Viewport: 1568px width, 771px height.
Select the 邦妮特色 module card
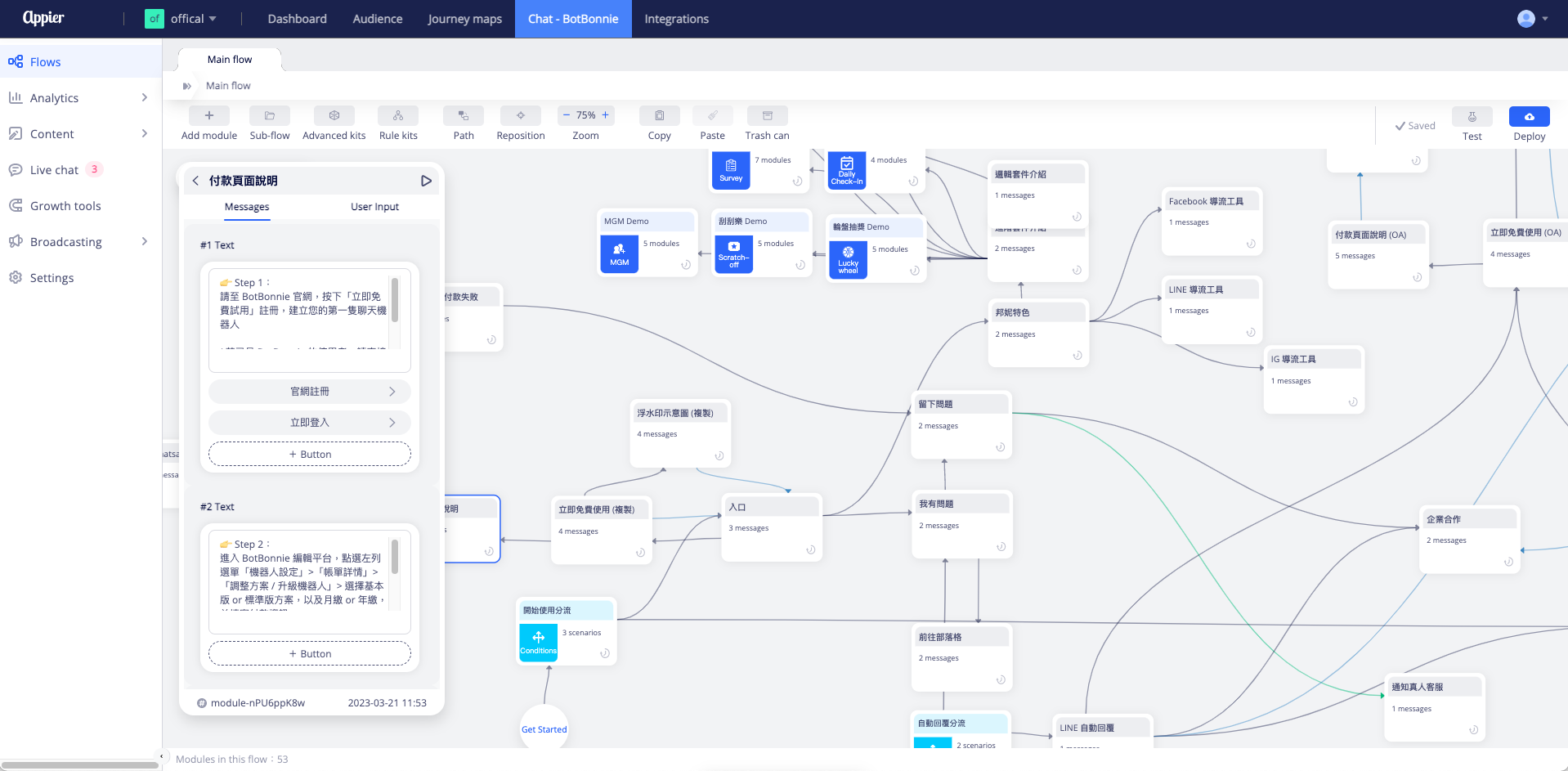point(1039,333)
